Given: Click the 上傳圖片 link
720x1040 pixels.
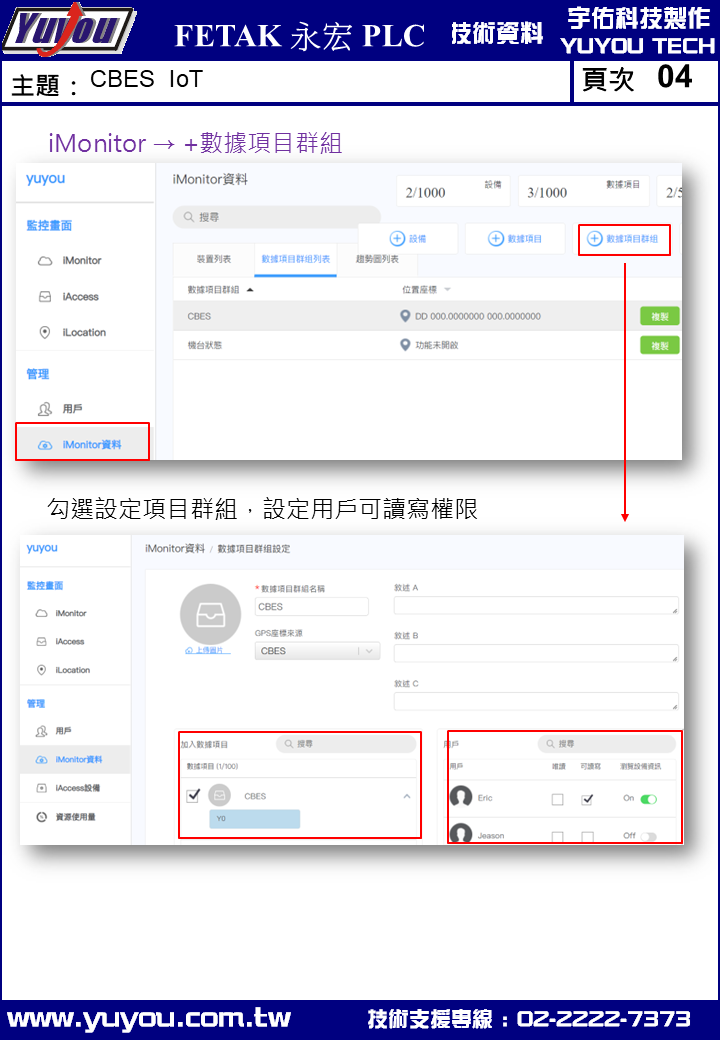Looking at the screenshot, I should [x=208, y=650].
